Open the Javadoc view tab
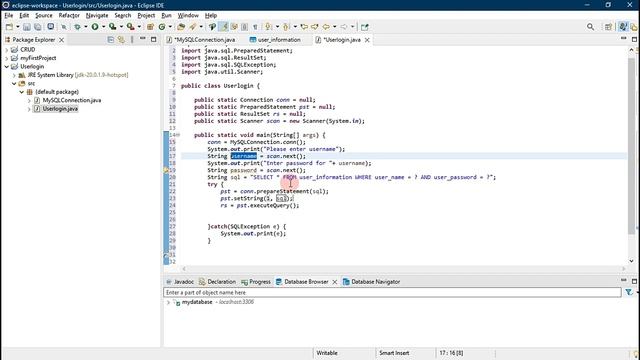Image resolution: width=640 pixels, height=360 pixels. tap(180, 282)
